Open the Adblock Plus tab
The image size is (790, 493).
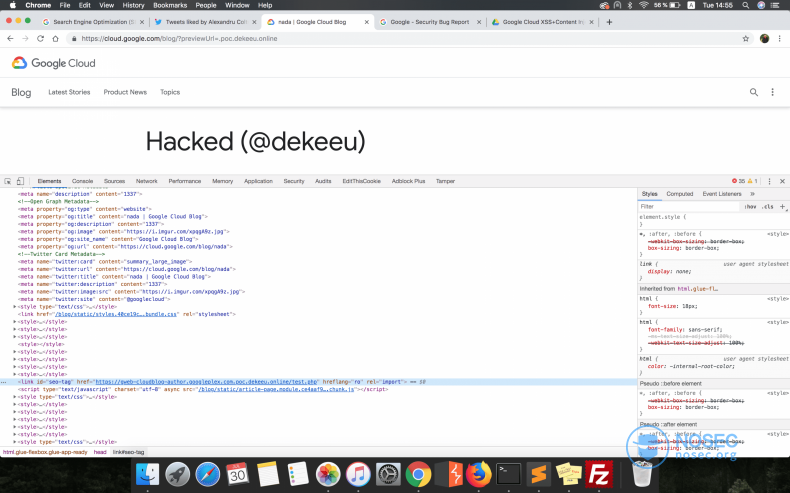408,181
